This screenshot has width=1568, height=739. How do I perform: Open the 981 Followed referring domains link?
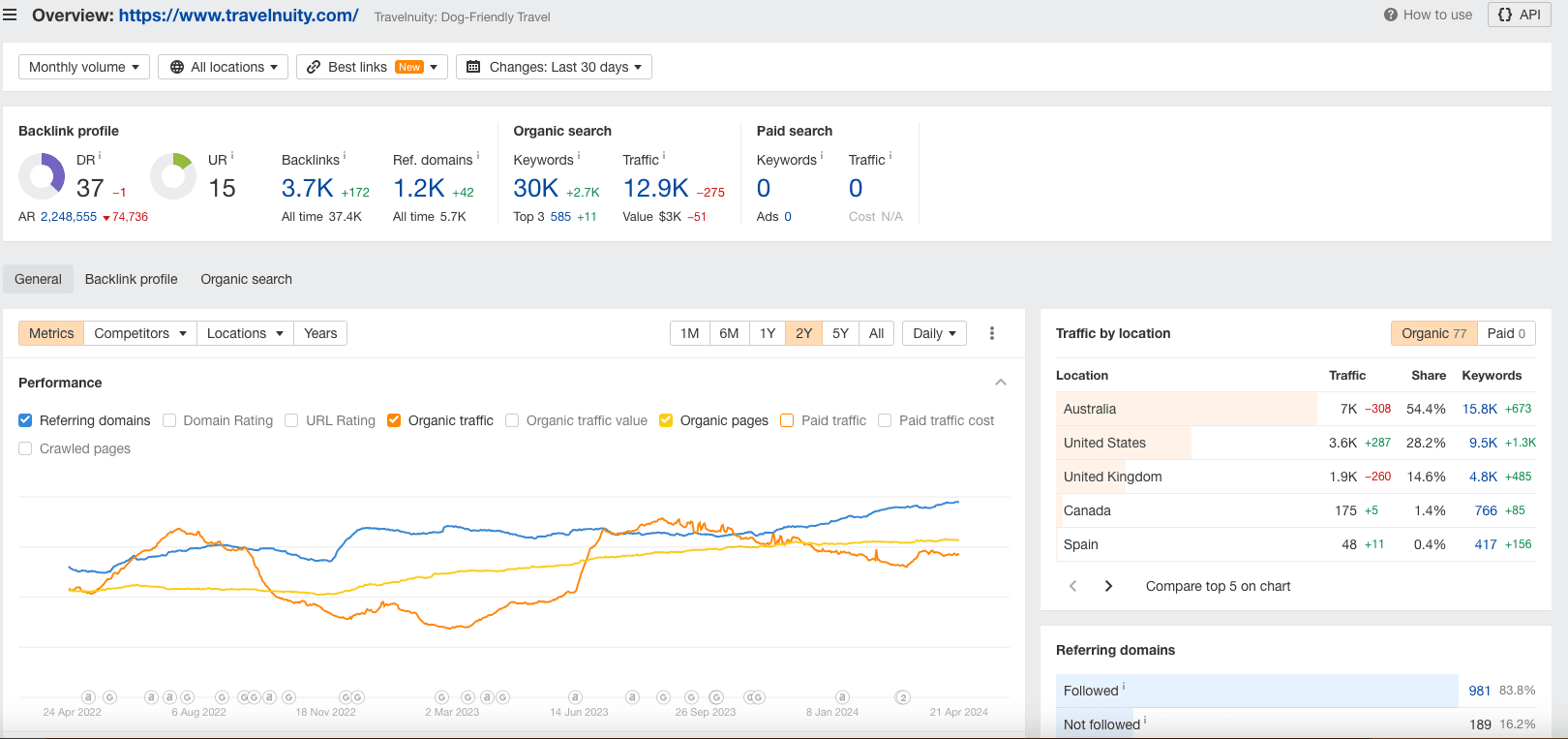tap(1480, 691)
